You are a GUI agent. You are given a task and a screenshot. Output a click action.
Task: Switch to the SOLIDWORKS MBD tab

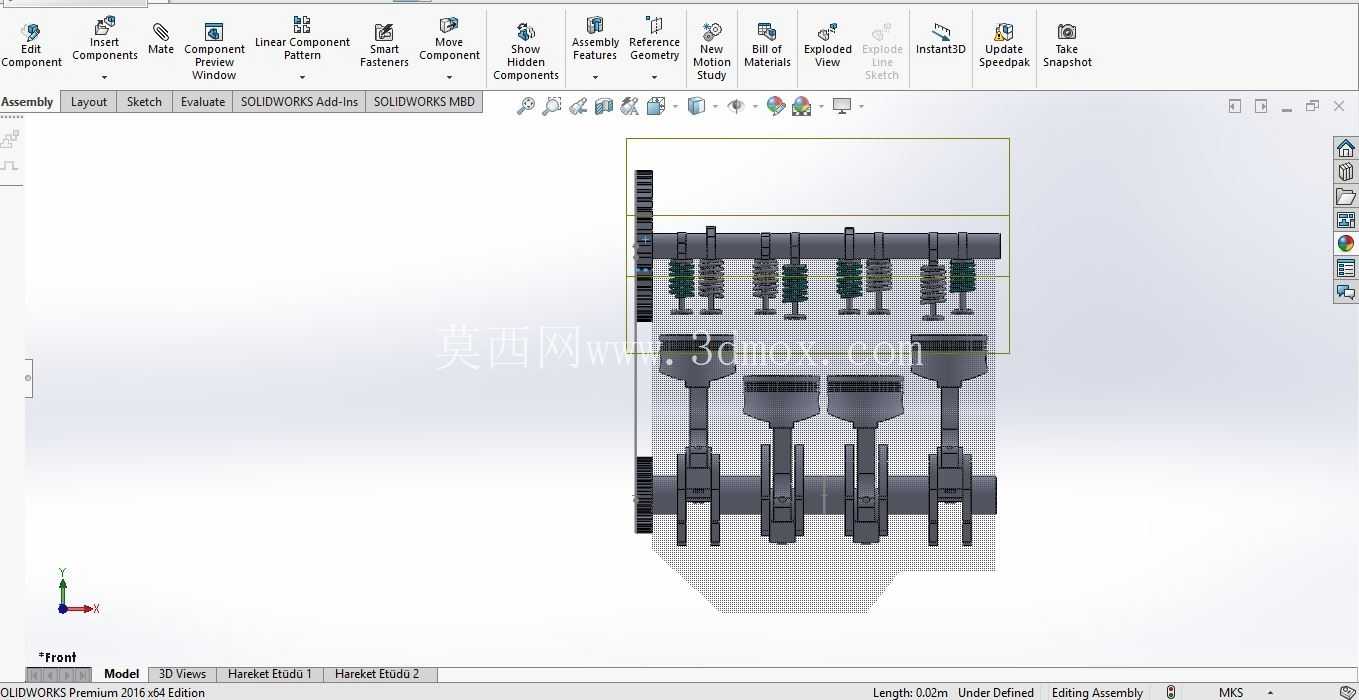[x=424, y=102]
